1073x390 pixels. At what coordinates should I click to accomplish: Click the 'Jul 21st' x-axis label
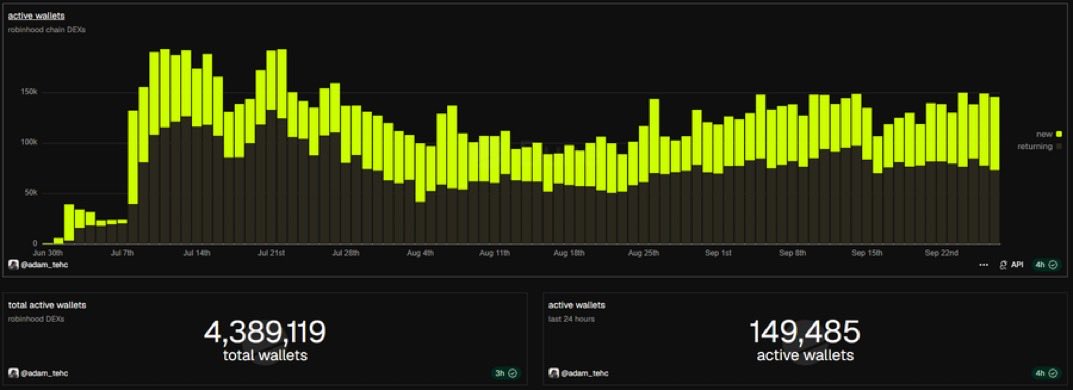pyautogui.click(x=271, y=252)
